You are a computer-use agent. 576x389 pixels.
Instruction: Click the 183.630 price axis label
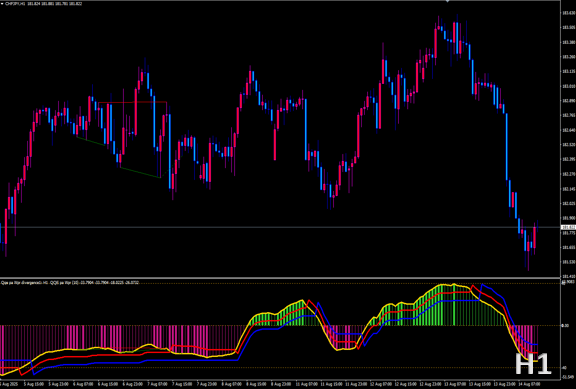click(x=569, y=13)
